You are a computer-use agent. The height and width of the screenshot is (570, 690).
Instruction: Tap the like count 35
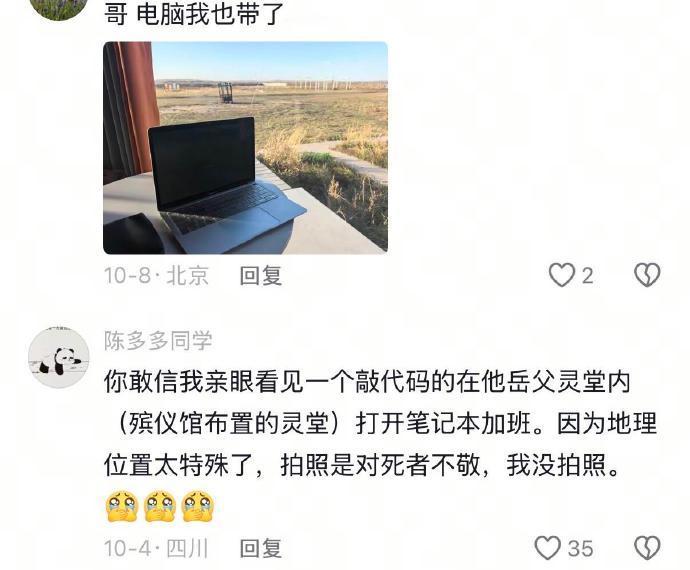coord(580,548)
